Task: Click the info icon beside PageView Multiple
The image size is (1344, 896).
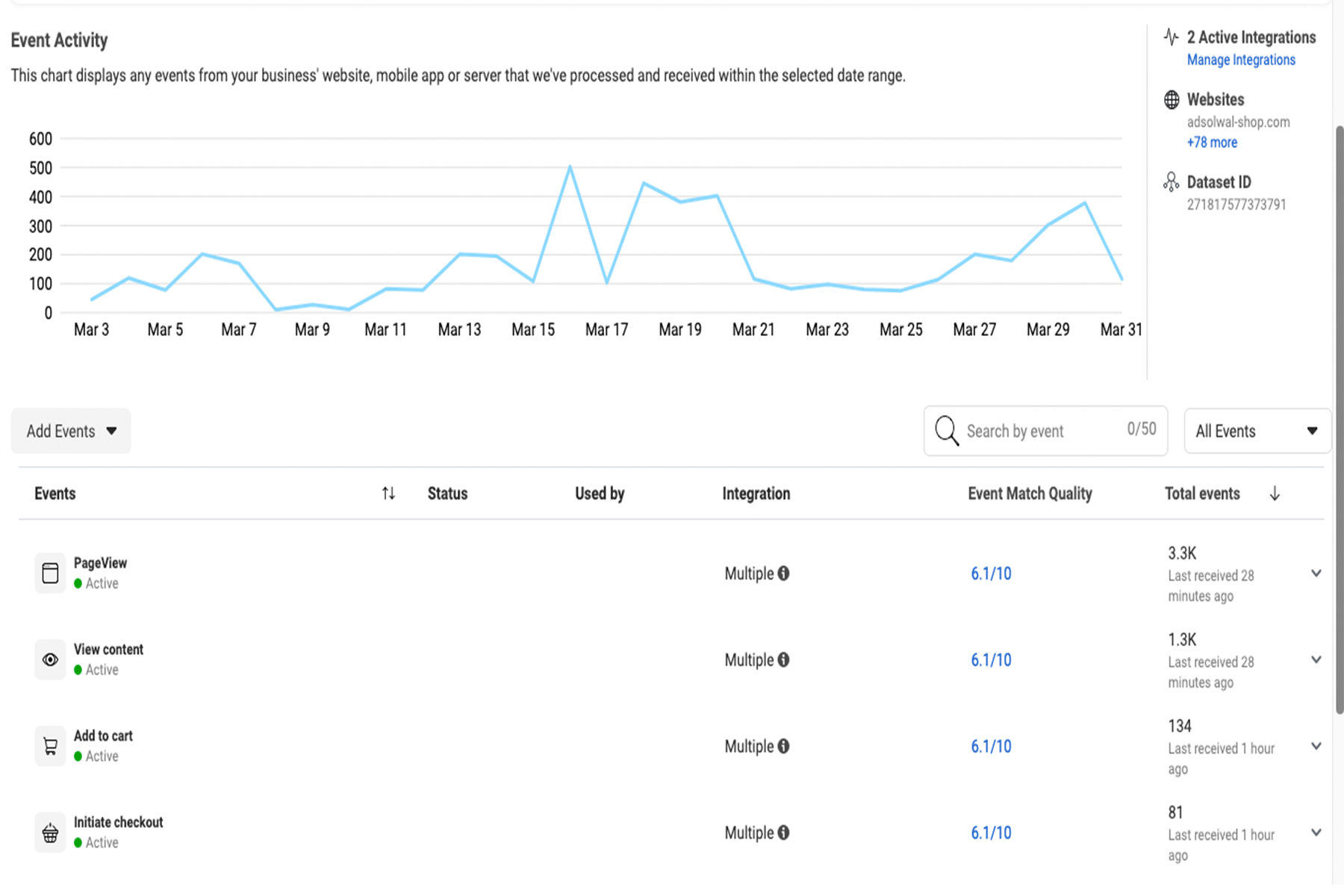Action: pyautogui.click(x=783, y=573)
